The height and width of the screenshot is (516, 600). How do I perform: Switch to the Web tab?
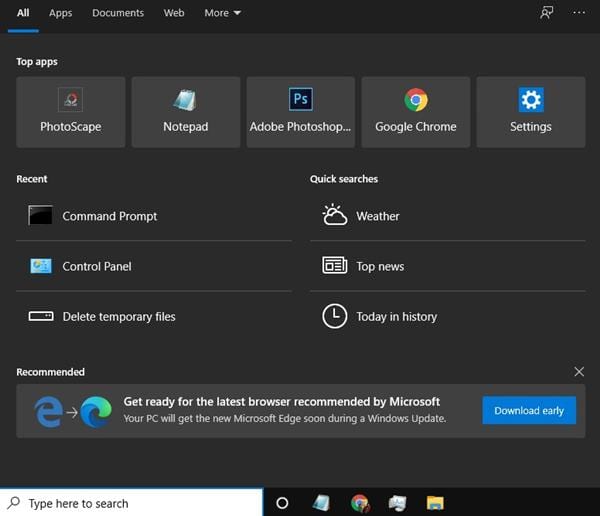174,13
